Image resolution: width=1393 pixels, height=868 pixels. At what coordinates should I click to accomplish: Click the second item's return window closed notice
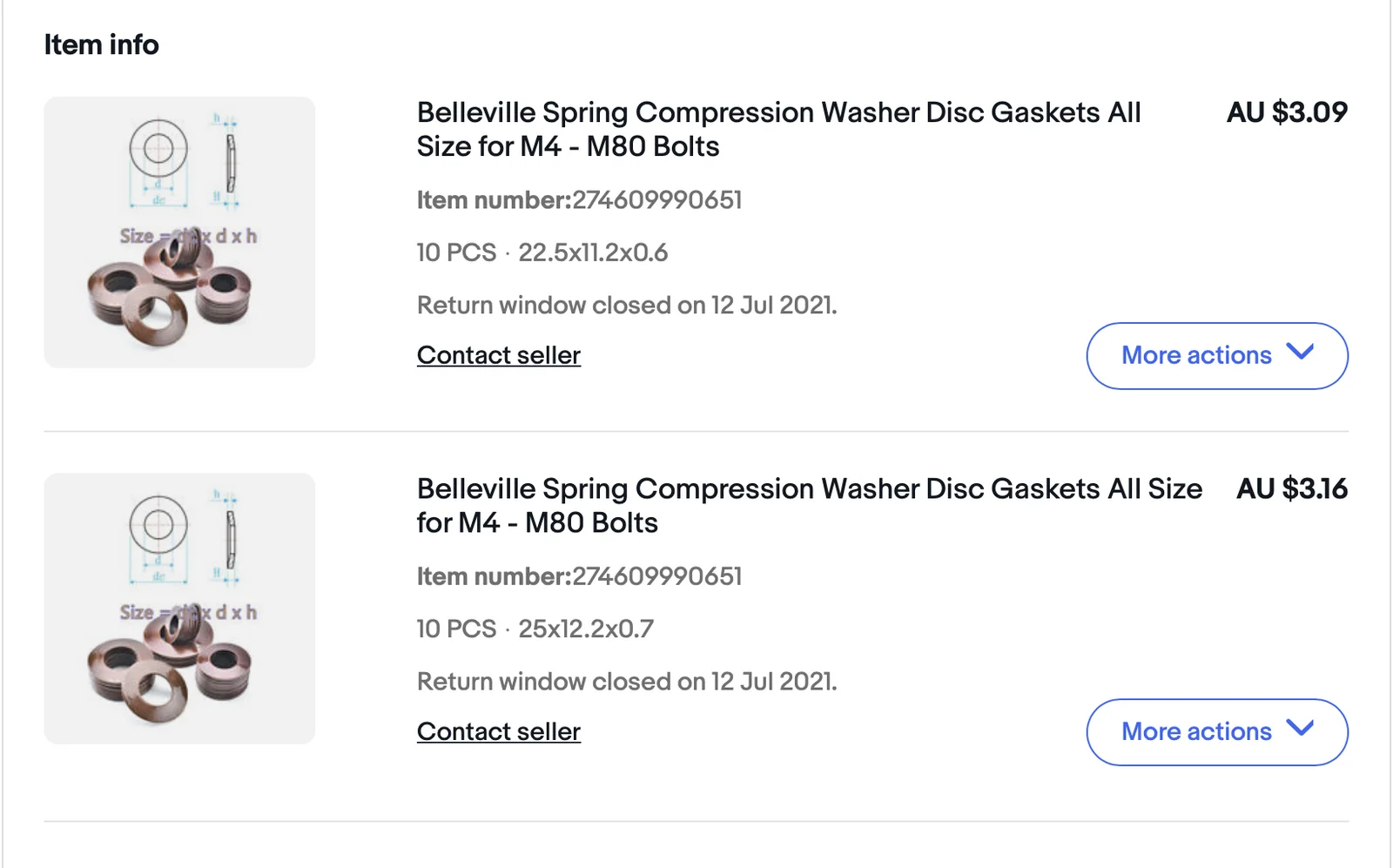[x=626, y=681]
